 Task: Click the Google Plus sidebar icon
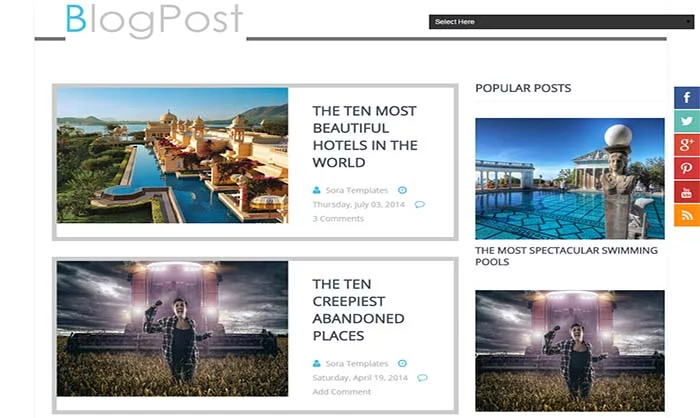pyautogui.click(x=687, y=145)
